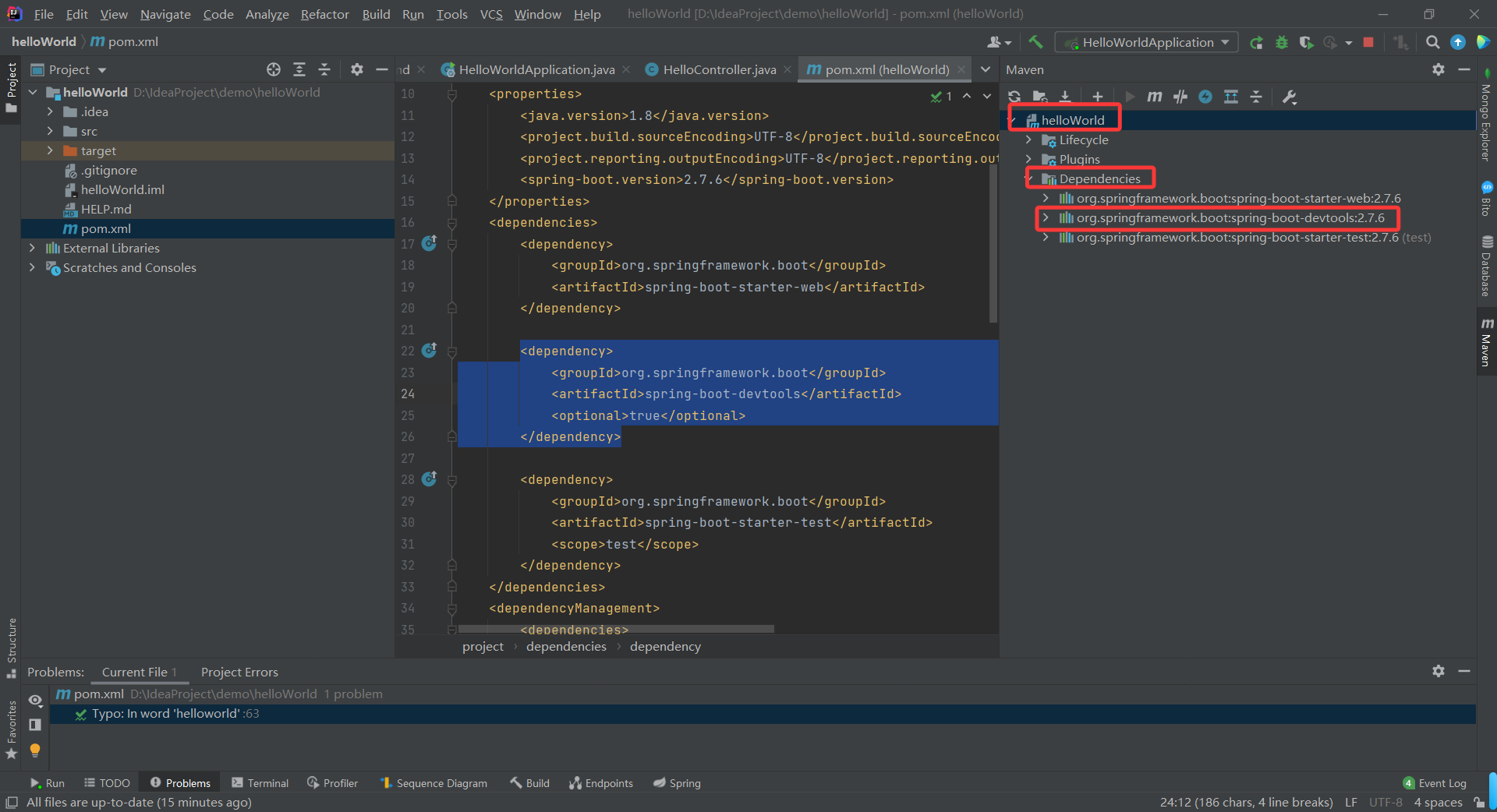The height and width of the screenshot is (812, 1497).
Task: Toggle Database side panel
Action: (1486, 266)
